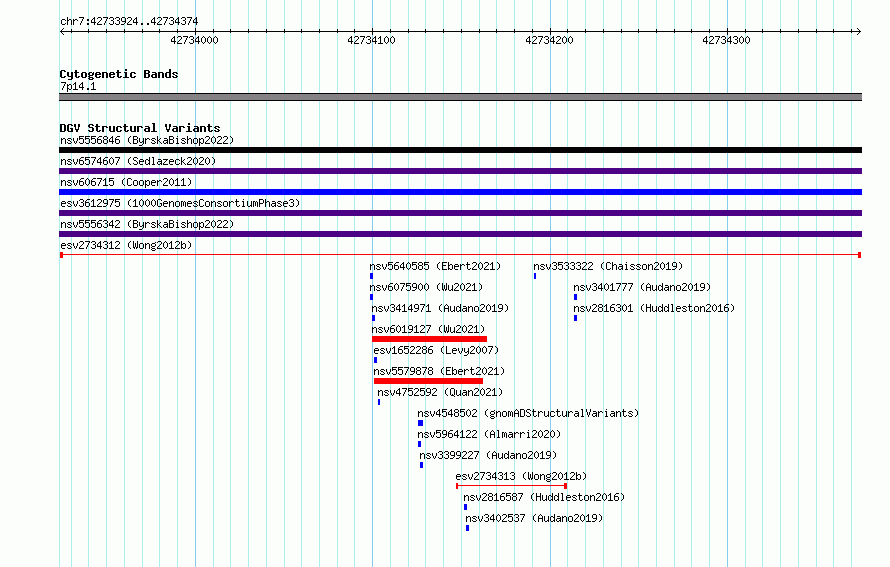Click the esv2734313 (Wong2012b) red span line
This screenshot has height=567, width=890.
(511, 486)
